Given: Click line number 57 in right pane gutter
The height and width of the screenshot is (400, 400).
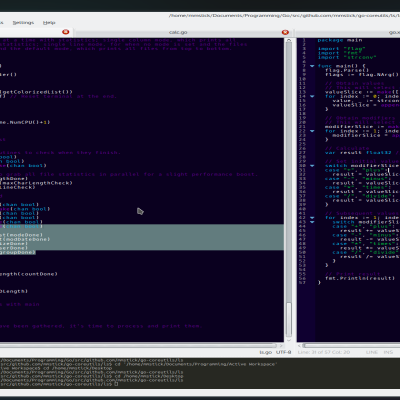Looking at the screenshot, I should pos(302,283).
